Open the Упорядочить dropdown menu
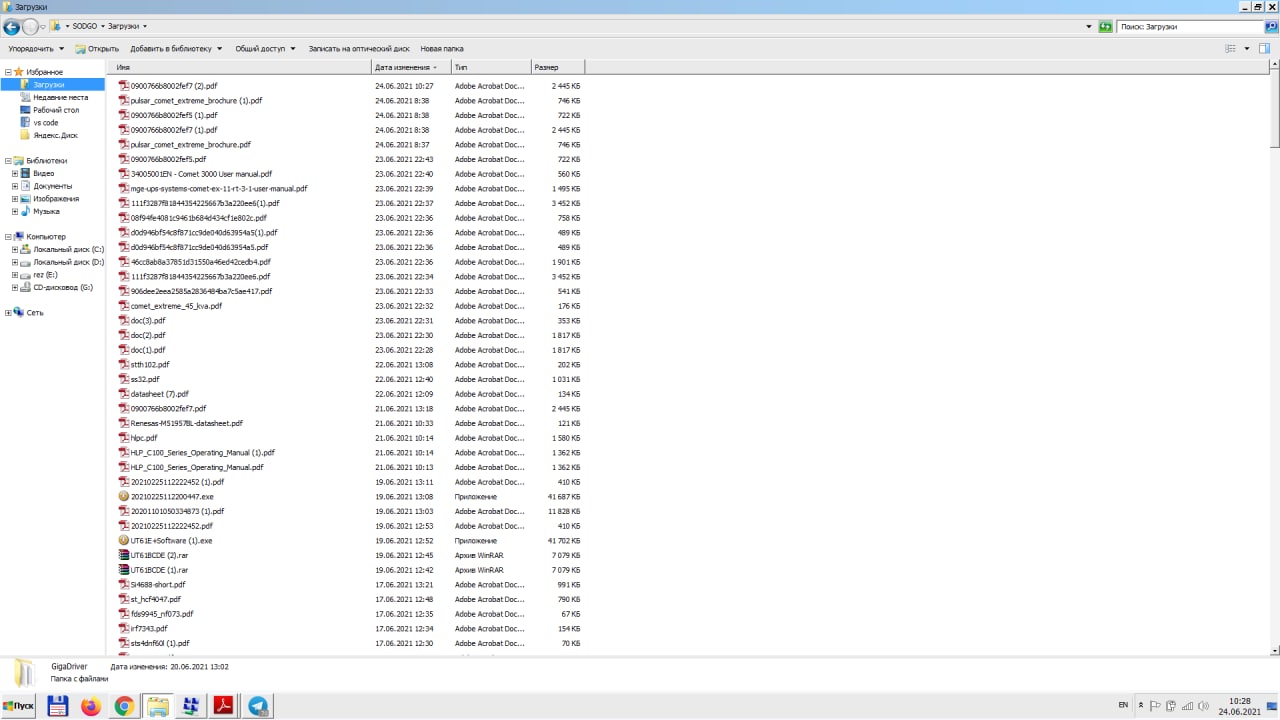1280x720 pixels. click(36, 48)
